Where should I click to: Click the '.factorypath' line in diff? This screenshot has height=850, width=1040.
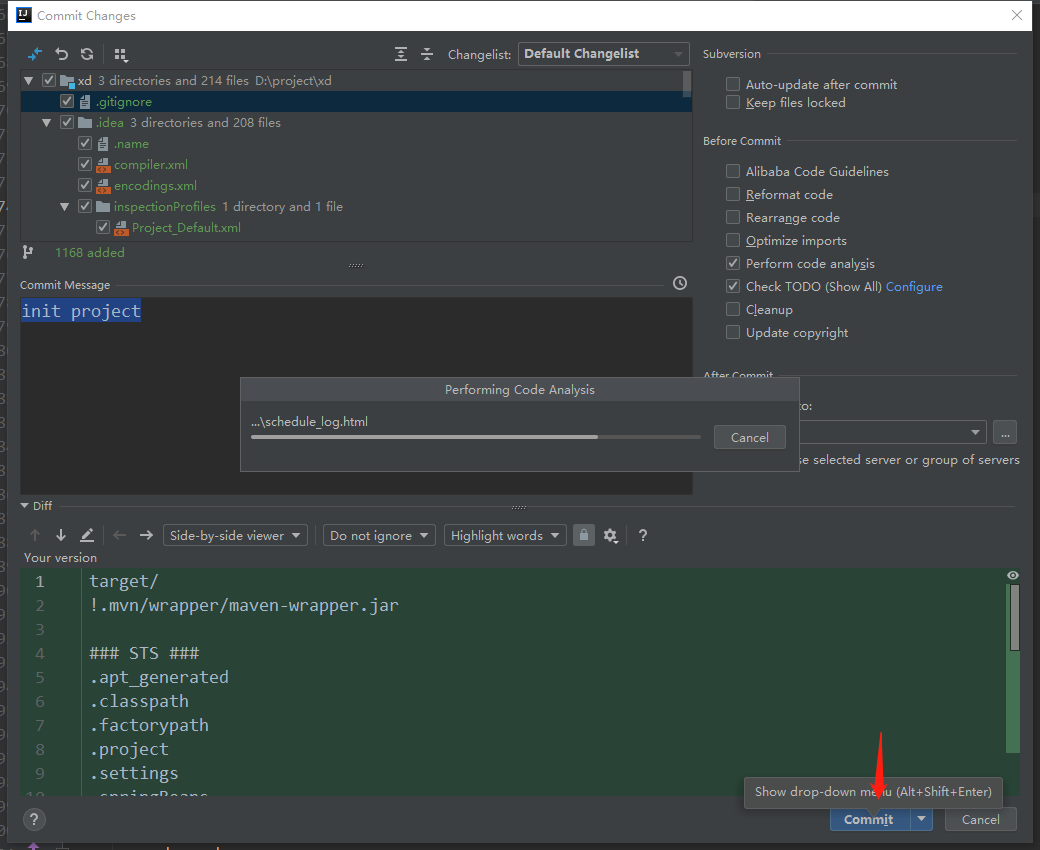click(x=149, y=725)
